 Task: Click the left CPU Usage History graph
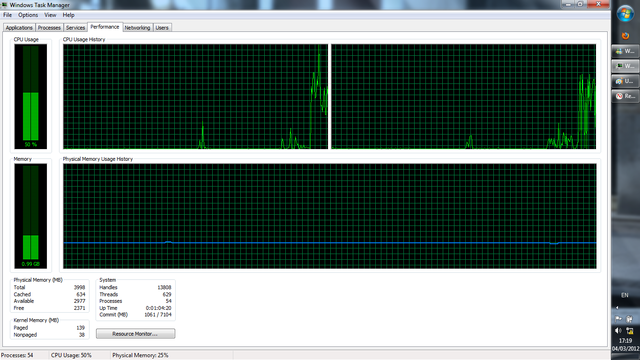(x=196, y=96)
